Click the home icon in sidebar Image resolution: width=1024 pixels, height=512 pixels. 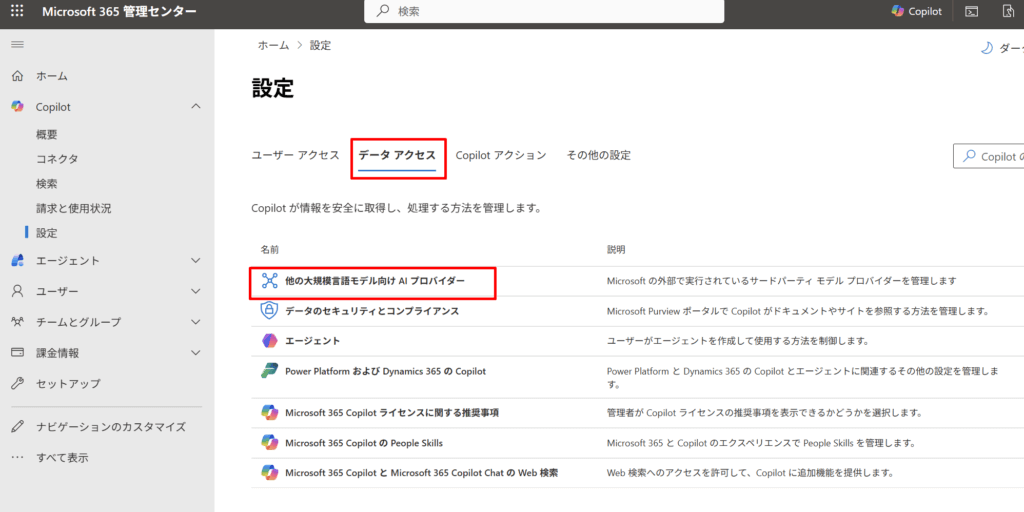[17, 76]
